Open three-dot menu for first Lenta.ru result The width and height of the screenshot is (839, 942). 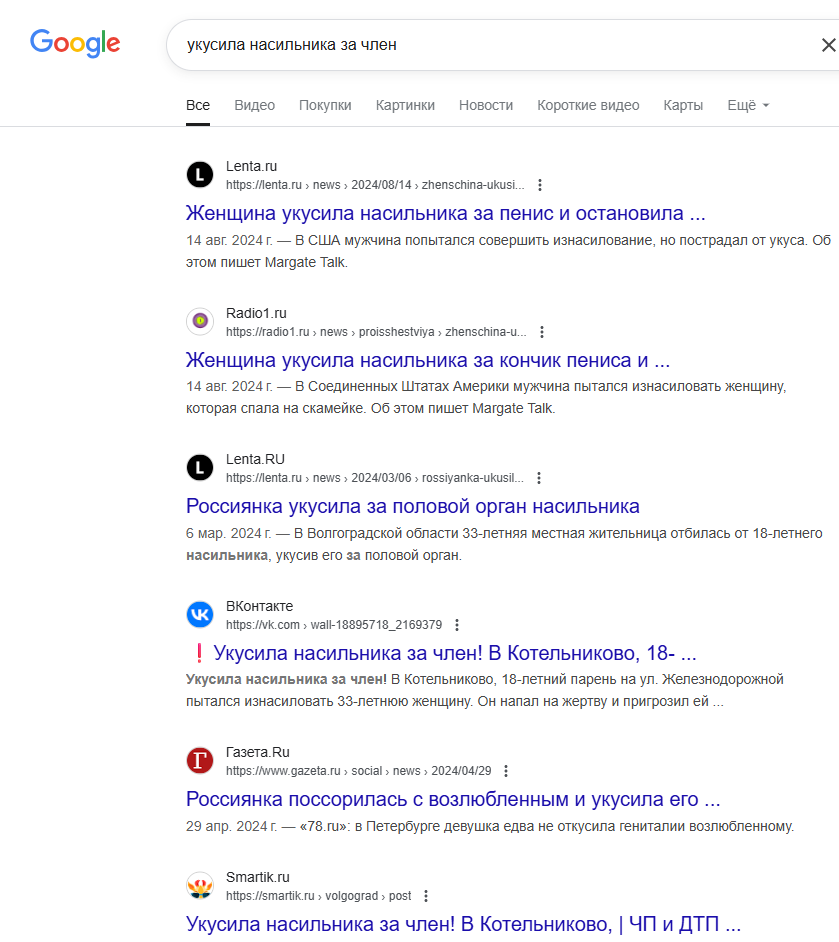click(540, 185)
